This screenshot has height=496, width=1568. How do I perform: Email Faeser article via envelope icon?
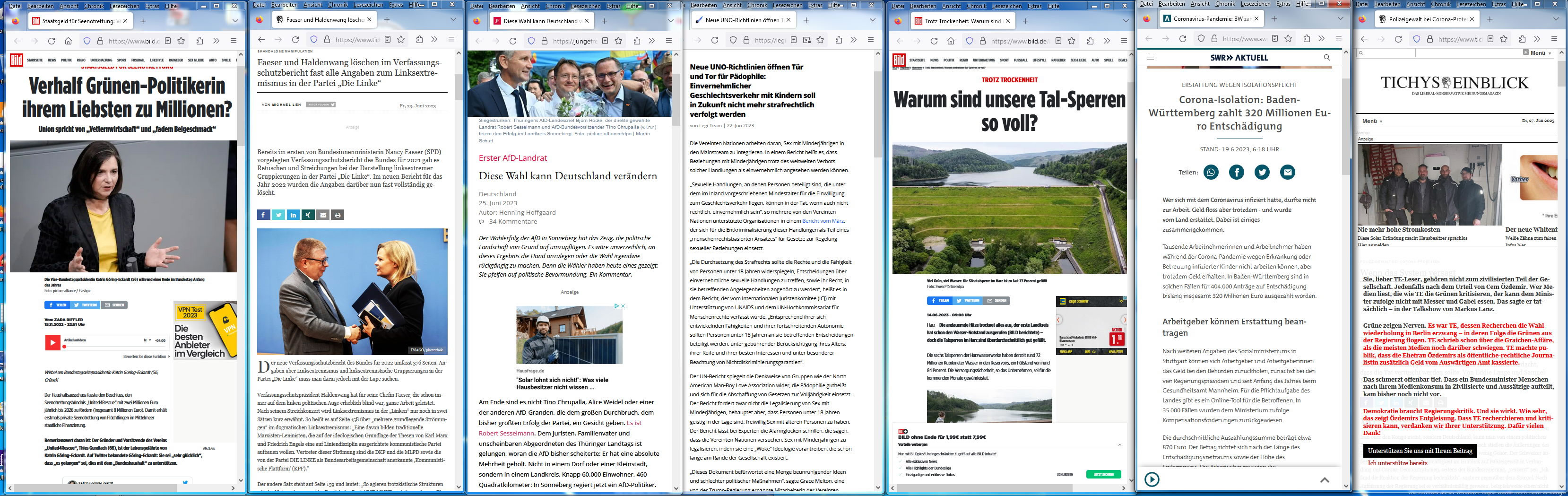click(323, 214)
